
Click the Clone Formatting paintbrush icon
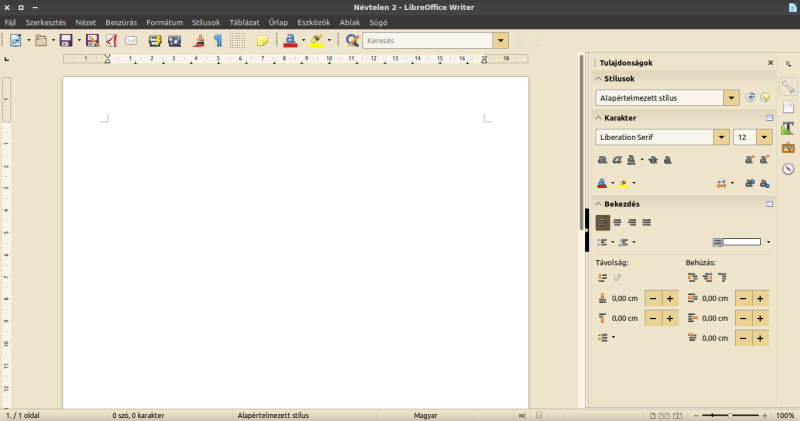coord(198,41)
